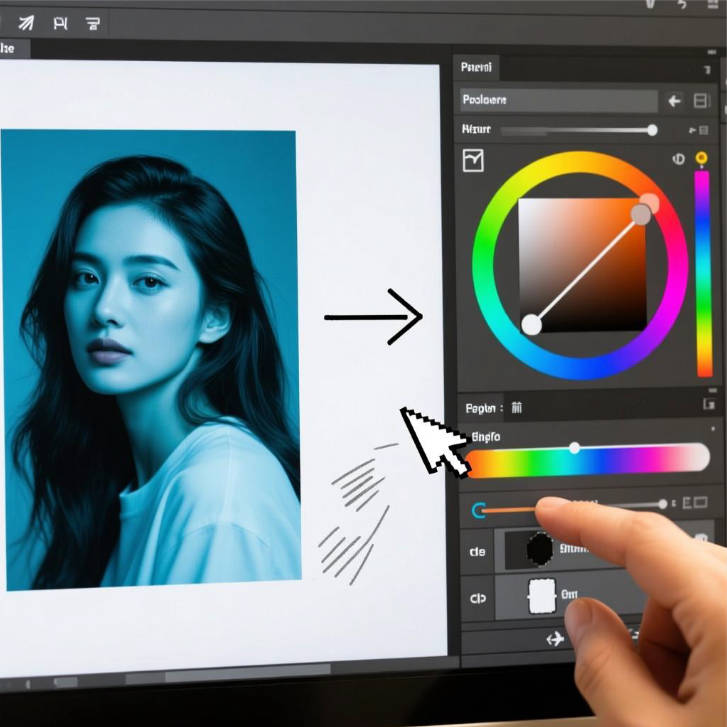Click the white handle in color square's lower left
Viewport: 727px width, 727px height.
tap(532, 324)
